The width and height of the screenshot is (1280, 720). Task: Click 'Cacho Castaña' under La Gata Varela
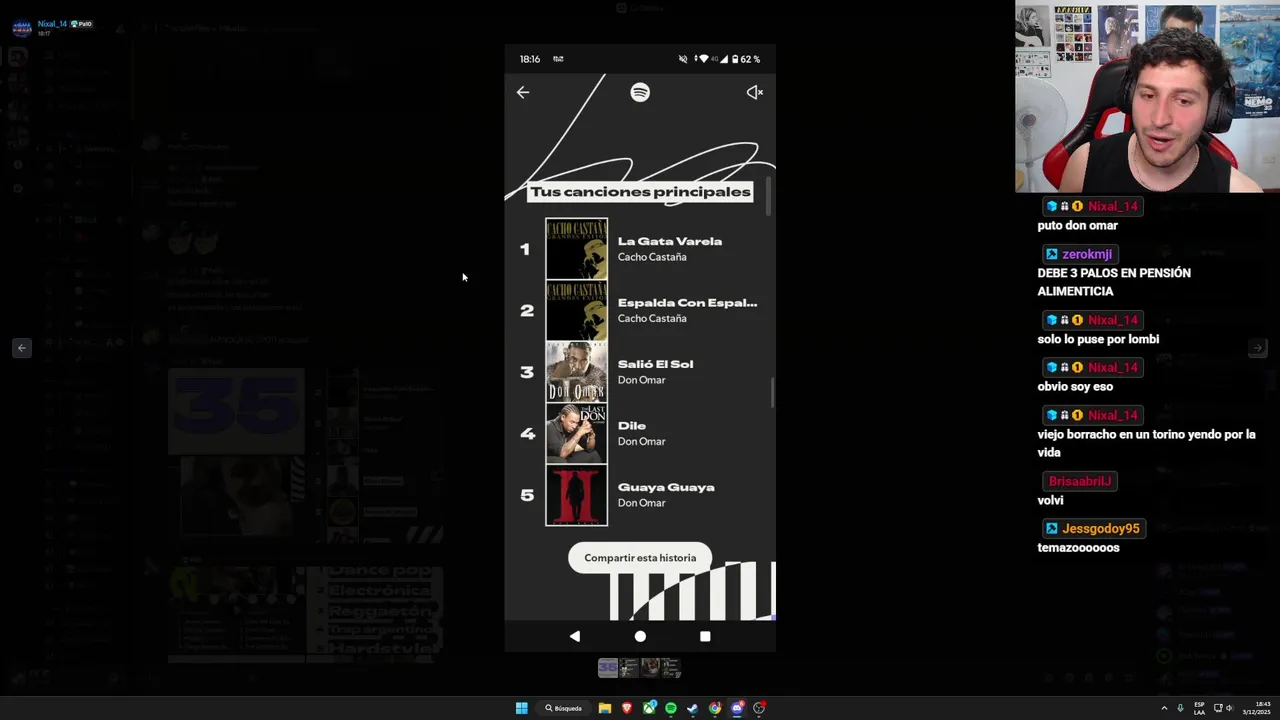click(x=652, y=257)
